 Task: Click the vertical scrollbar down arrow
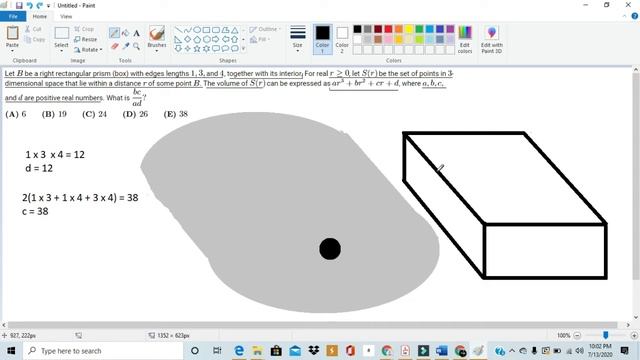[x=636, y=317]
